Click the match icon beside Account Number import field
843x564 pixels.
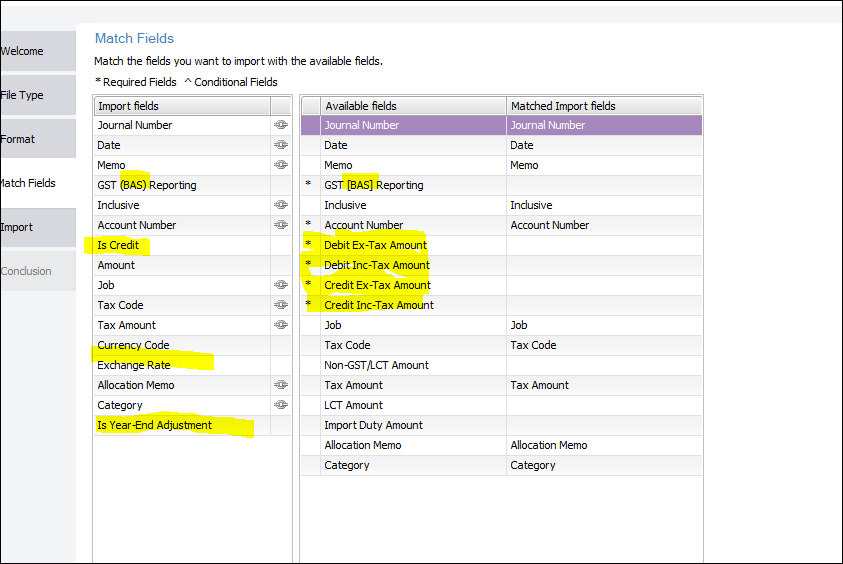280,225
